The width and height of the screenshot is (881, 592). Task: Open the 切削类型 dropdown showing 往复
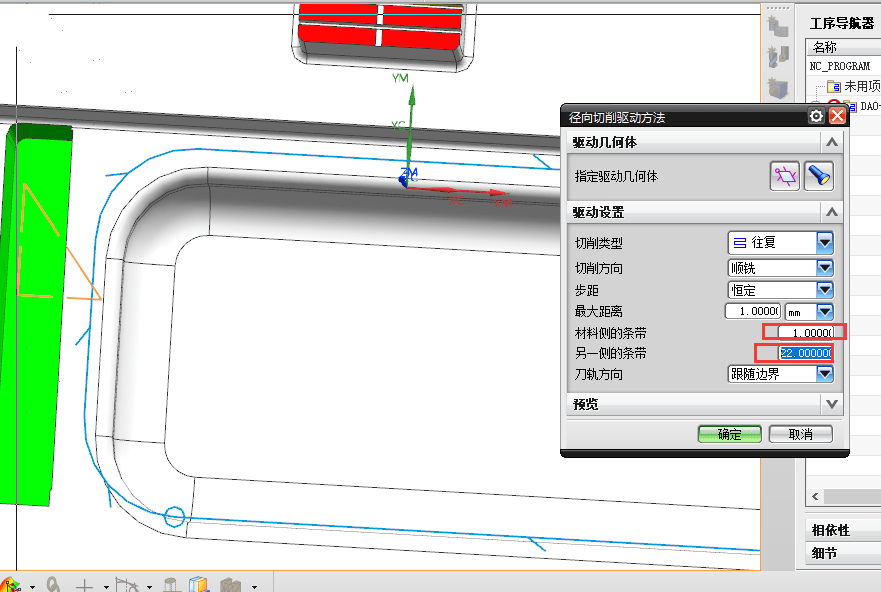click(826, 242)
